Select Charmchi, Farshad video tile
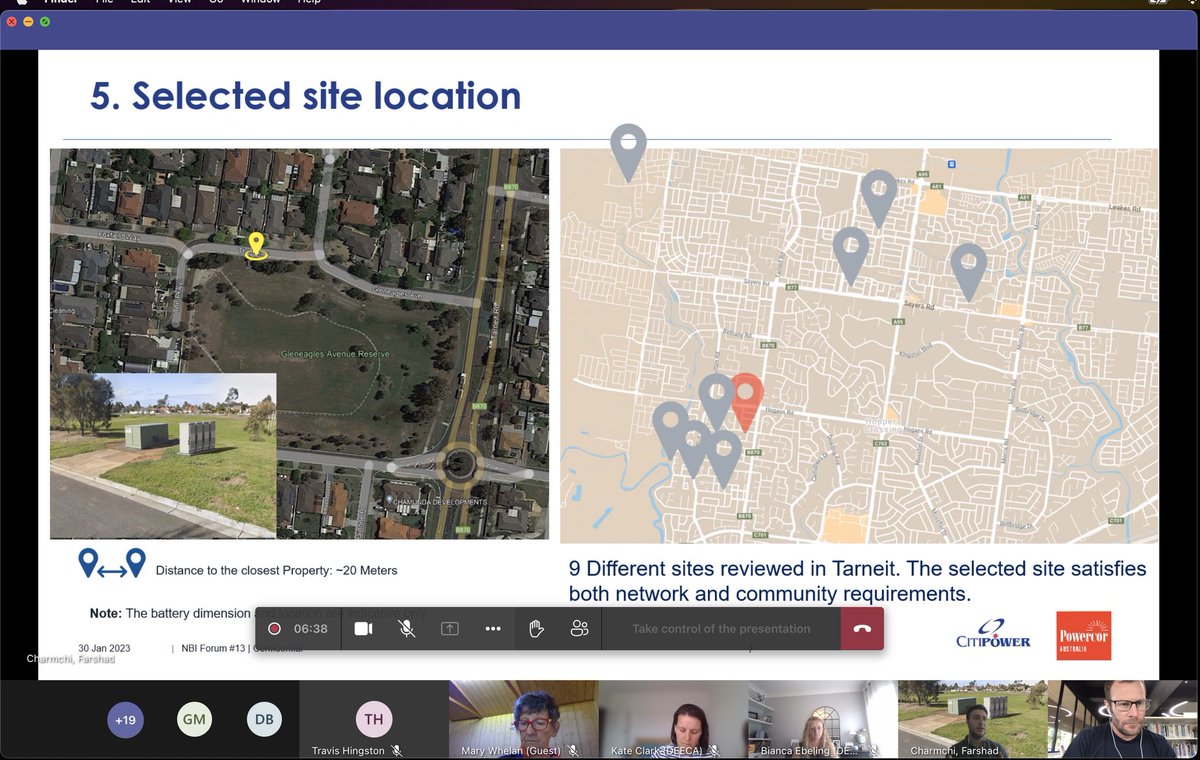Viewport: 1200px width, 760px height. [x=972, y=720]
